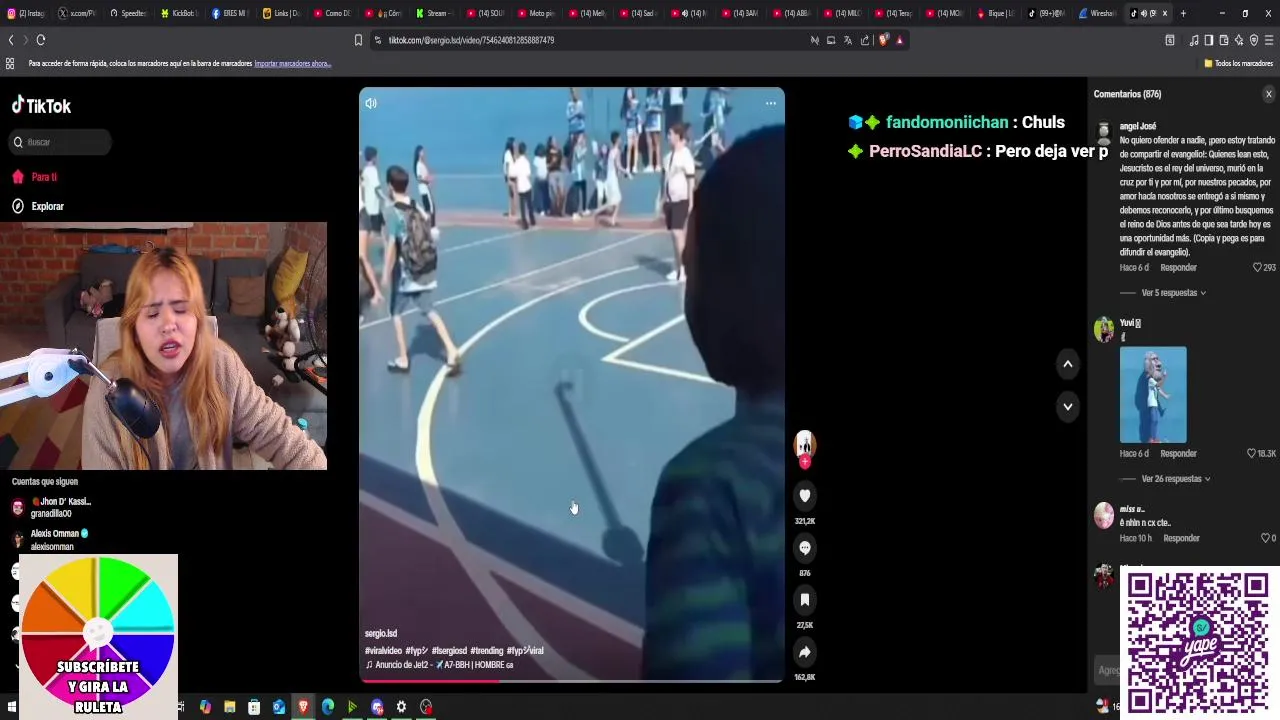Bookmark this page with the address bar icon
Image resolution: width=1280 pixels, height=720 pixels.
pos(358,40)
